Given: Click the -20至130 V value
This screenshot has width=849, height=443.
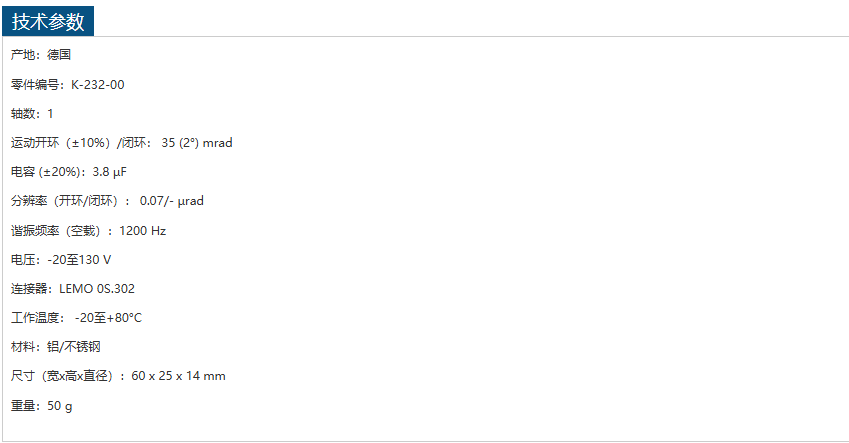Looking at the screenshot, I should (79, 260).
